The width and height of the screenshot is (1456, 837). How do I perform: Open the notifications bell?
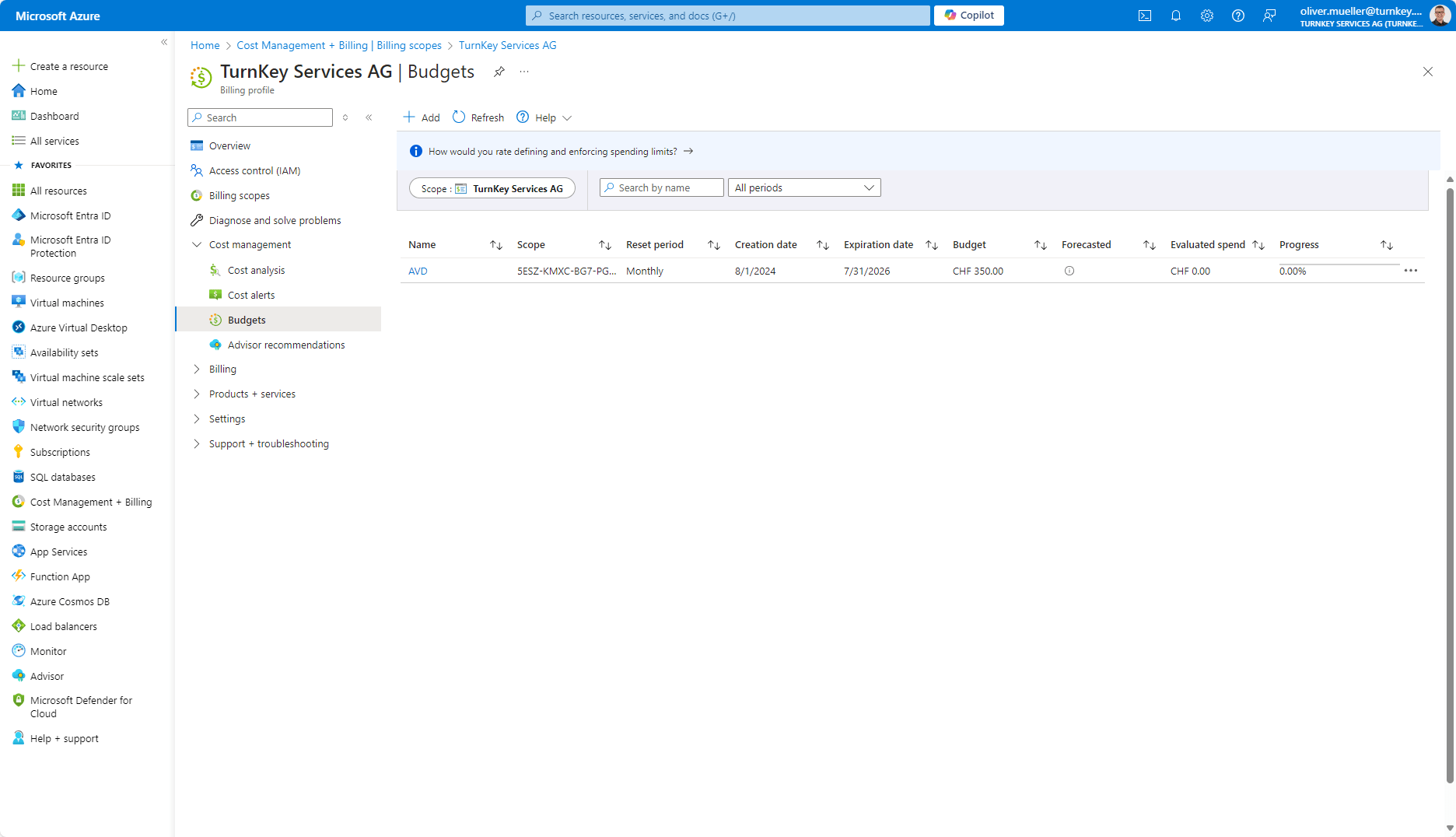coord(1176,16)
